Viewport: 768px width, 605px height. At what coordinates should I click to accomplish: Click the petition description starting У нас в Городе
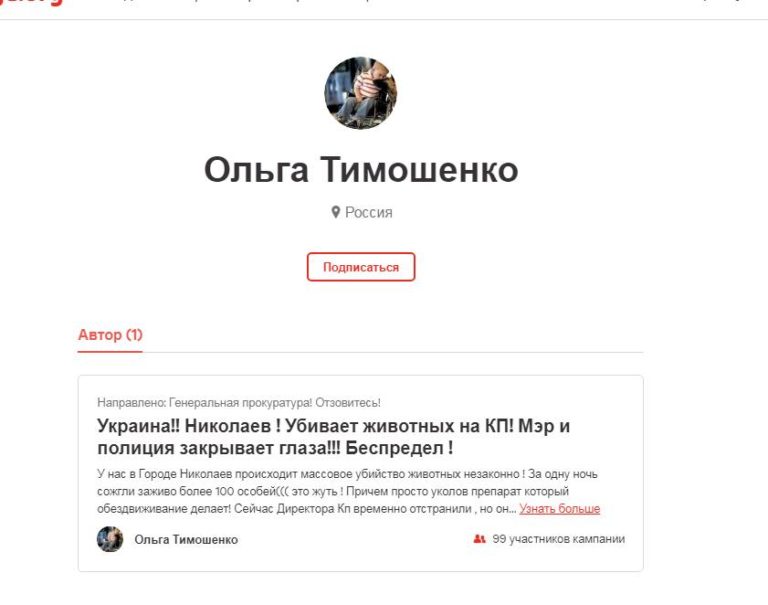point(348,491)
